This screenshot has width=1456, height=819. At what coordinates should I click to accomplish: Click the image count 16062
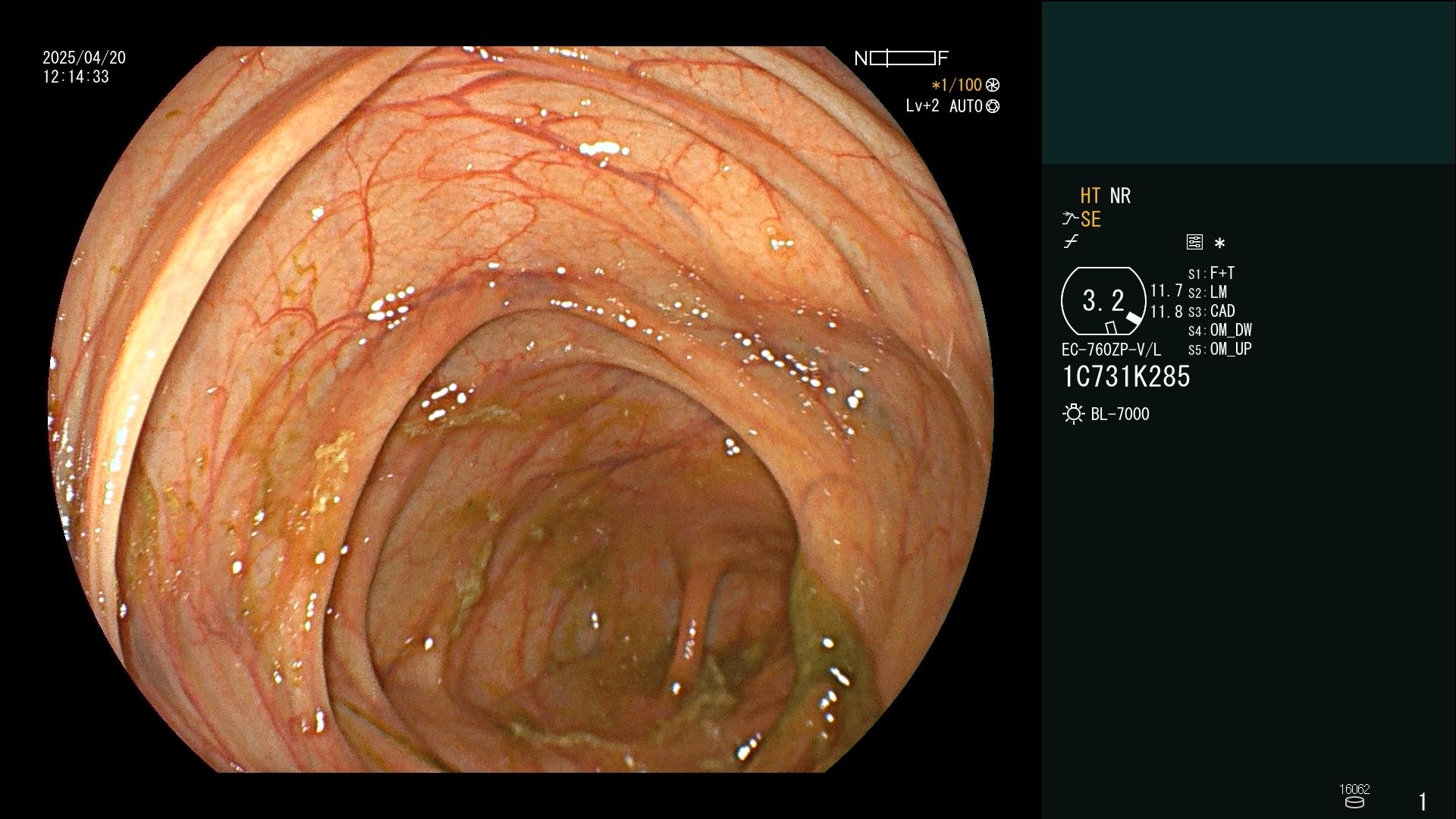coord(1354,789)
